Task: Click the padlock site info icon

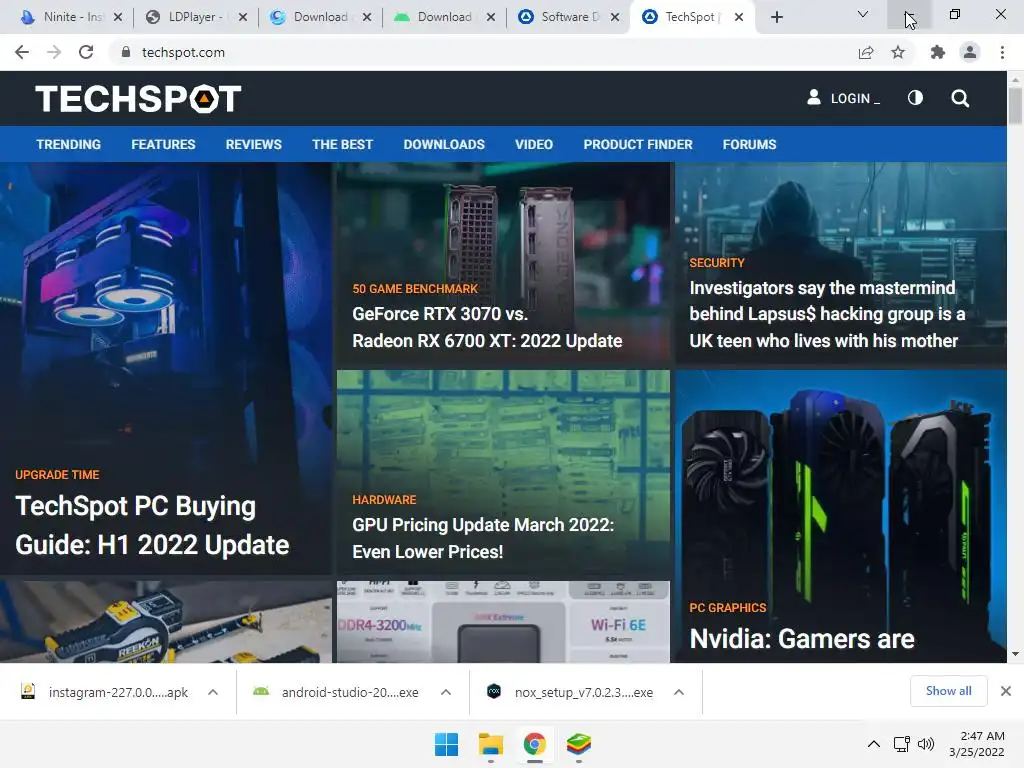Action: (125, 52)
